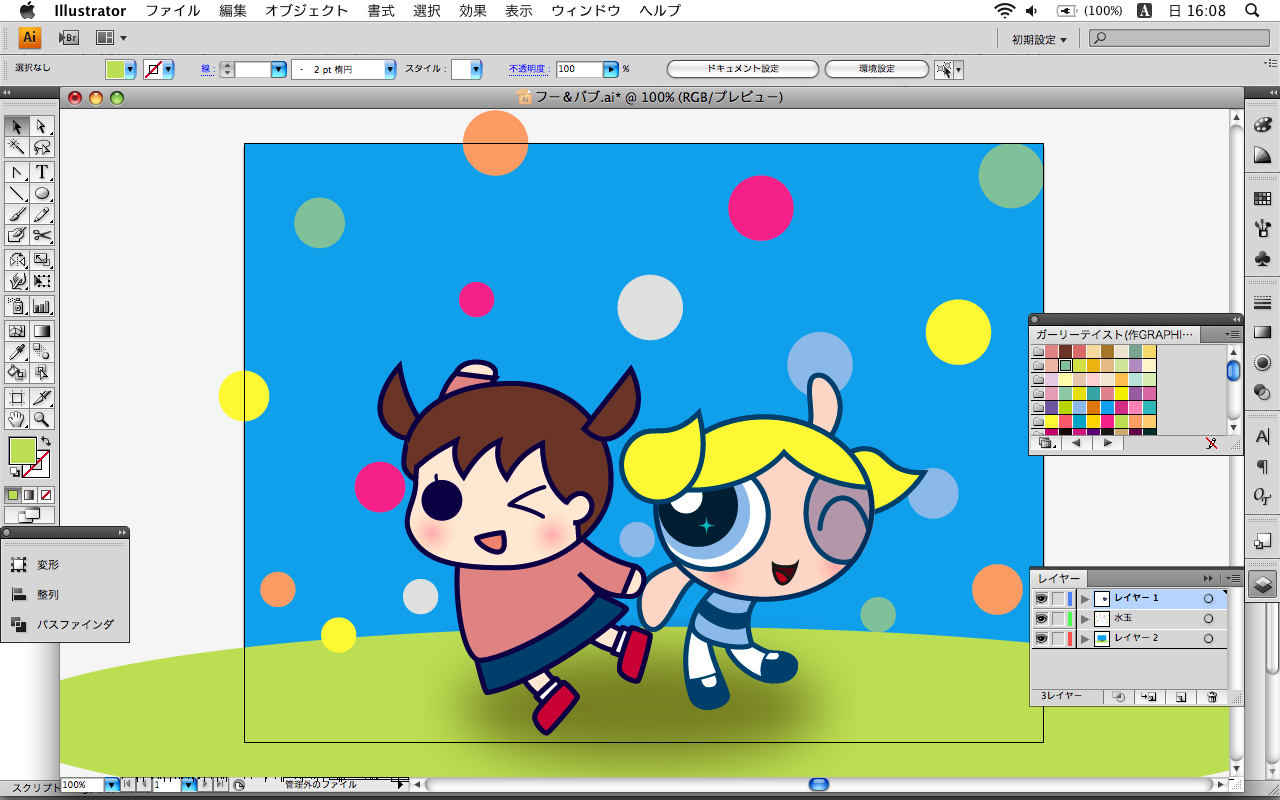Select the Paintbrush tool
This screenshot has width=1280, height=800.
(17, 214)
